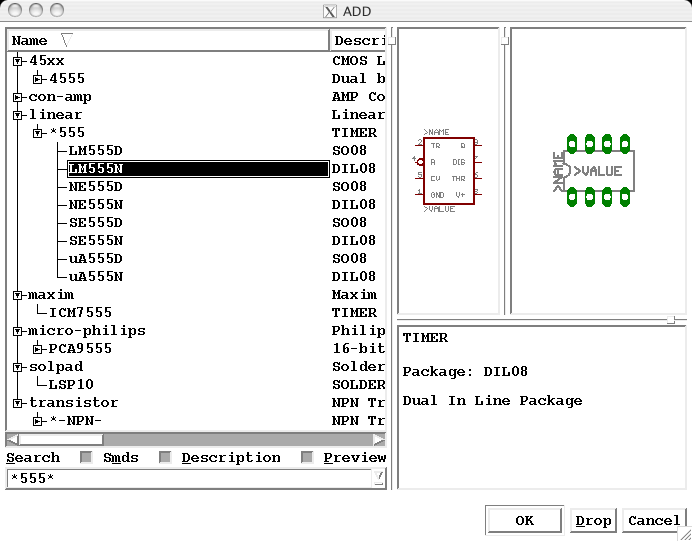Click 'Dual In Line Package' text

point(492,401)
